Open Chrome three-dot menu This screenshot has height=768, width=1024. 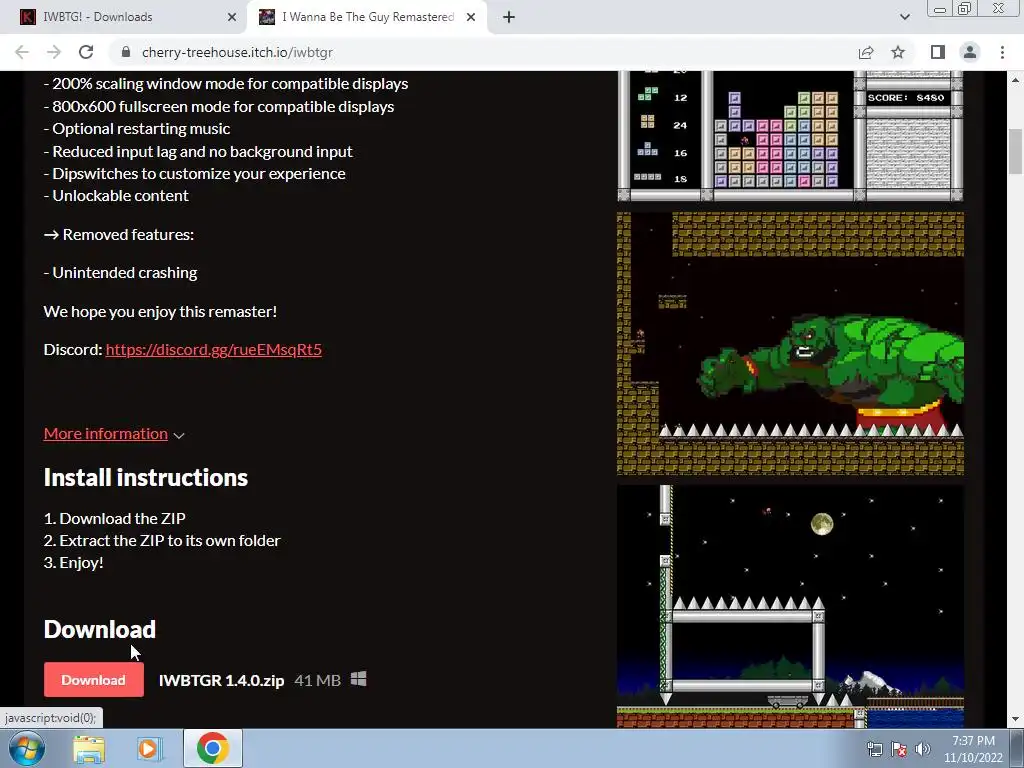click(x=1002, y=52)
